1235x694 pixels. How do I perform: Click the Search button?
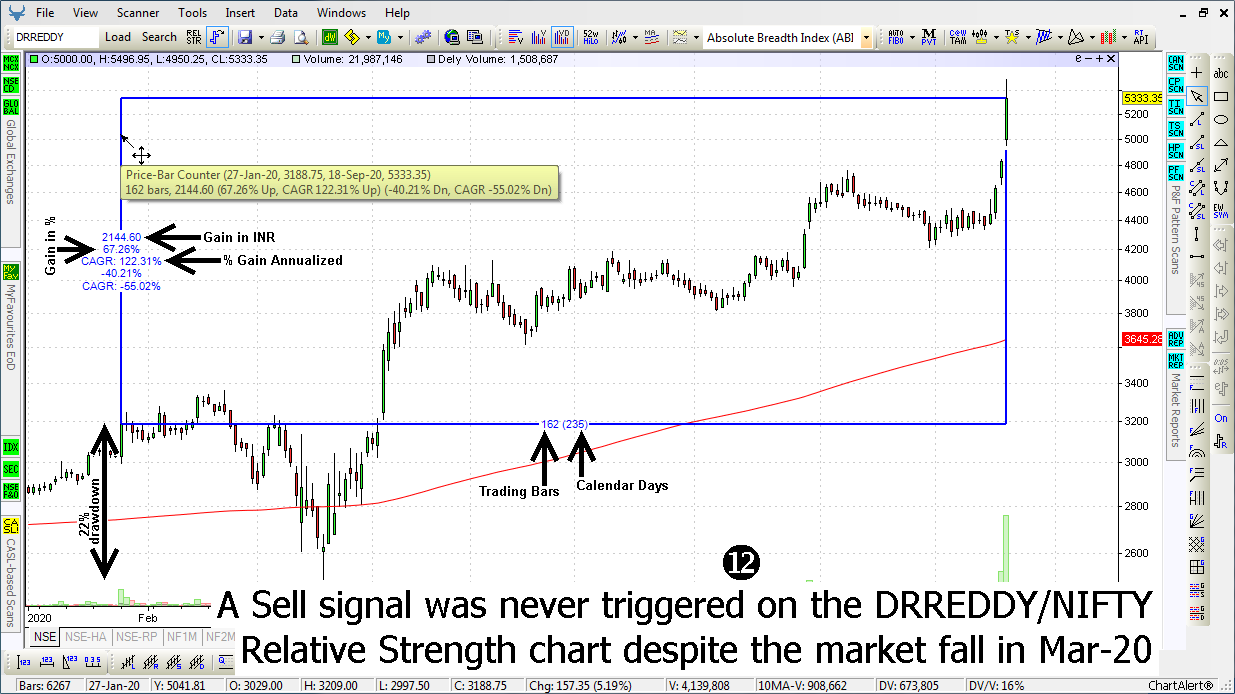pos(159,37)
